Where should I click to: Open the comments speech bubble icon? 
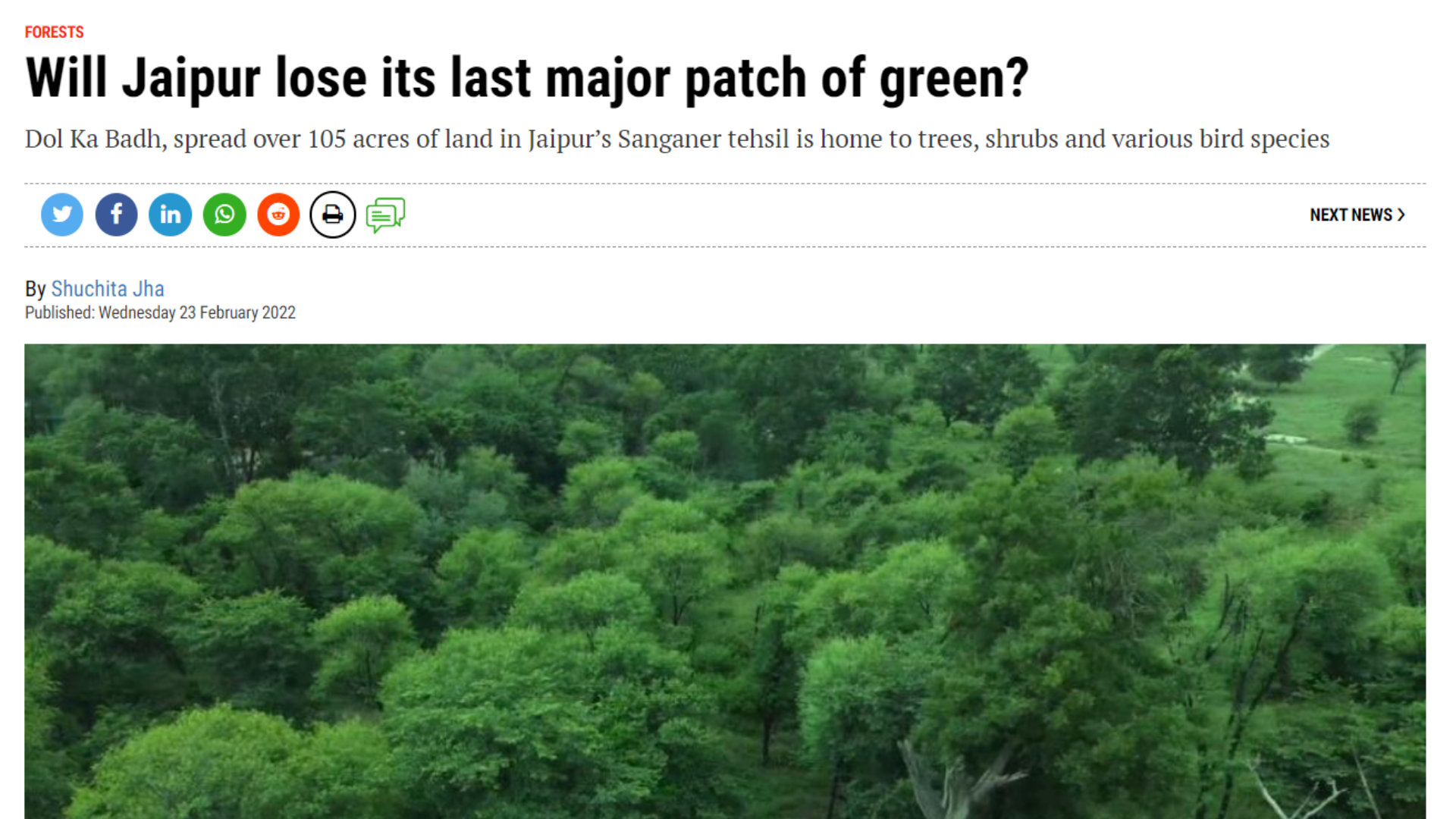[x=385, y=215]
